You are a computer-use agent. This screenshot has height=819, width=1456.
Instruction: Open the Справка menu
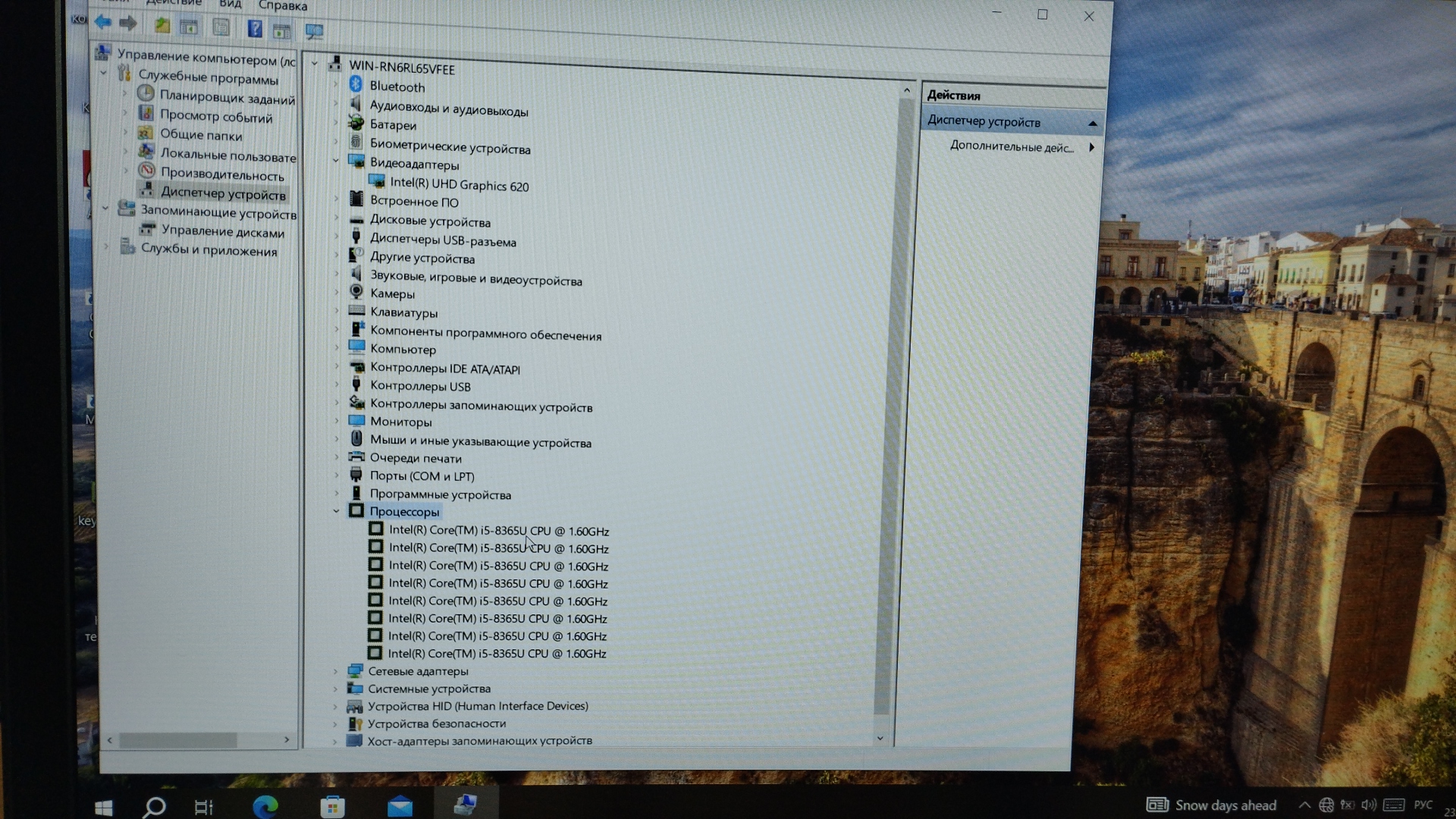[x=282, y=6]
